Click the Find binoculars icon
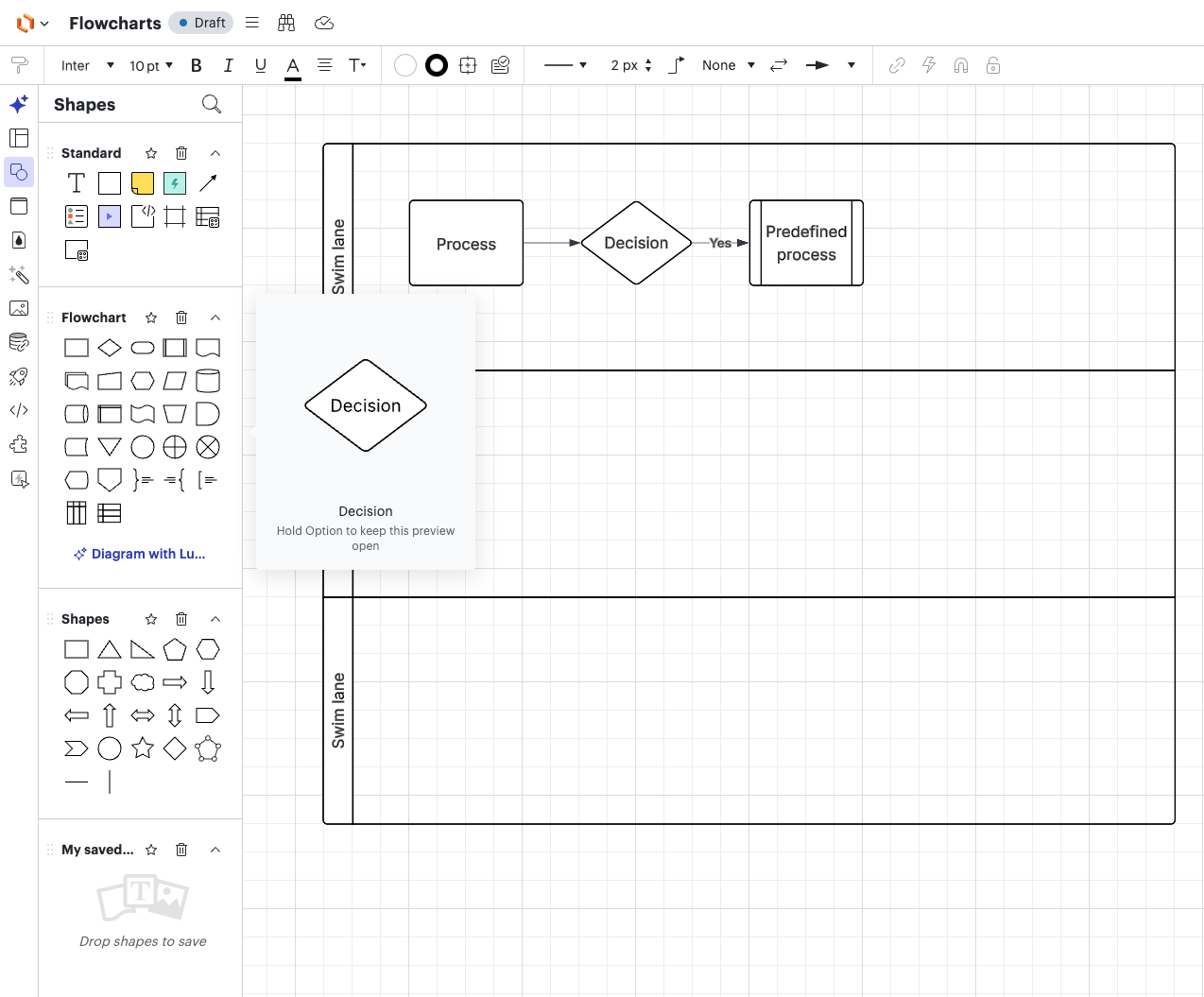Image resolution: width=1204 pixels, height=997 pixels. point(286,23)
